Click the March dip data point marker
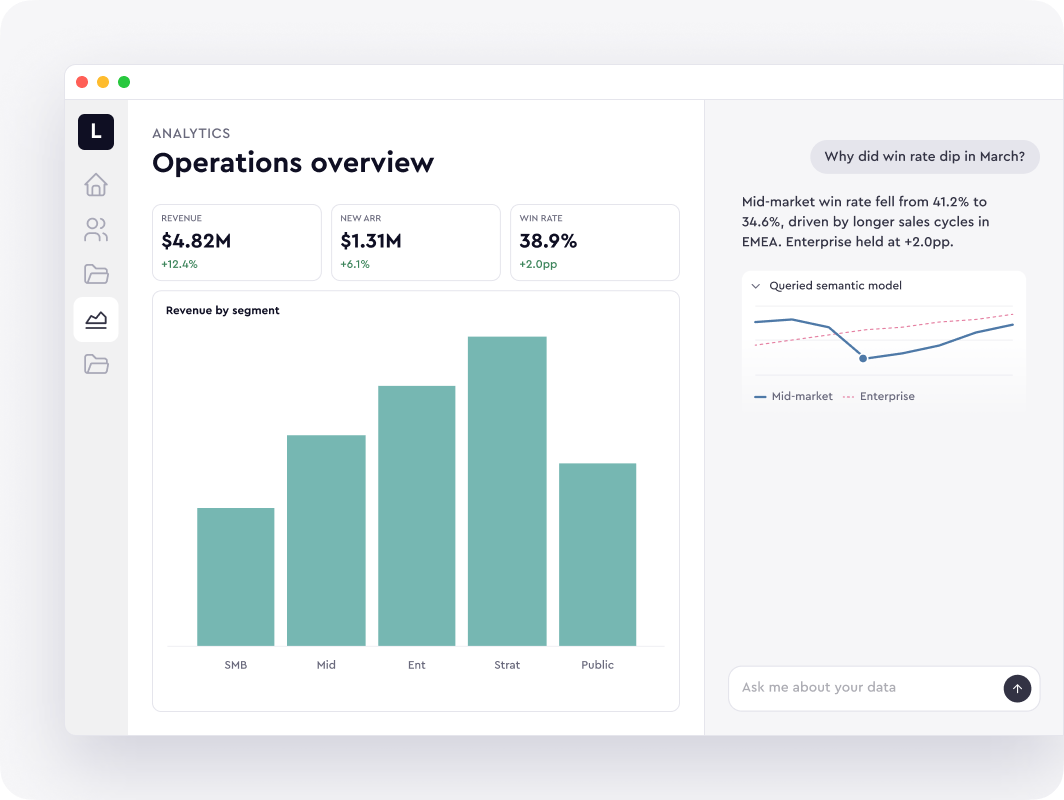This screenshot has width=1064, height=800. pos(863,358)
